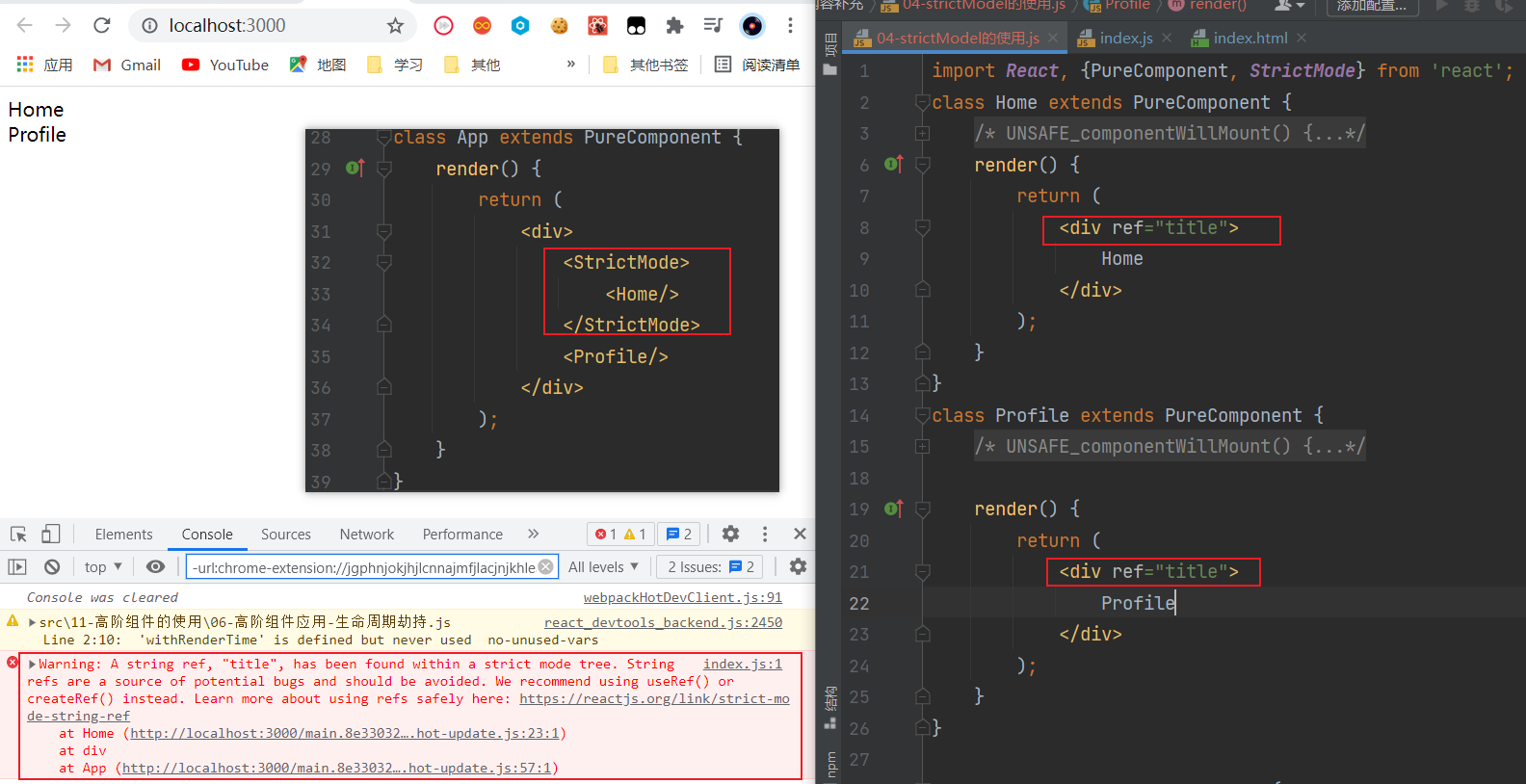Close the index.html editor tab
Image resolution: width=1526 pixels, height=784 pixels.
click(1302, 38)
